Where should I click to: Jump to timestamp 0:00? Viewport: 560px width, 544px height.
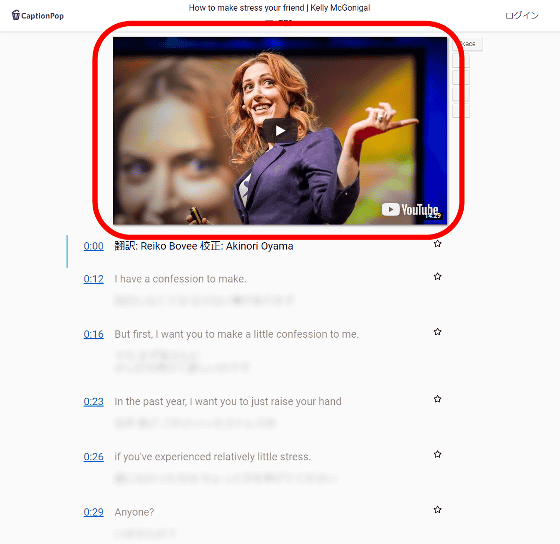[x=94, y=246]
